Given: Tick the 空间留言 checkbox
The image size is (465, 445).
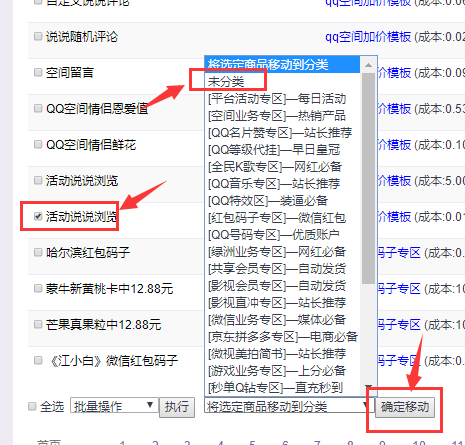Looking at the screenshot, I should 38,72.
